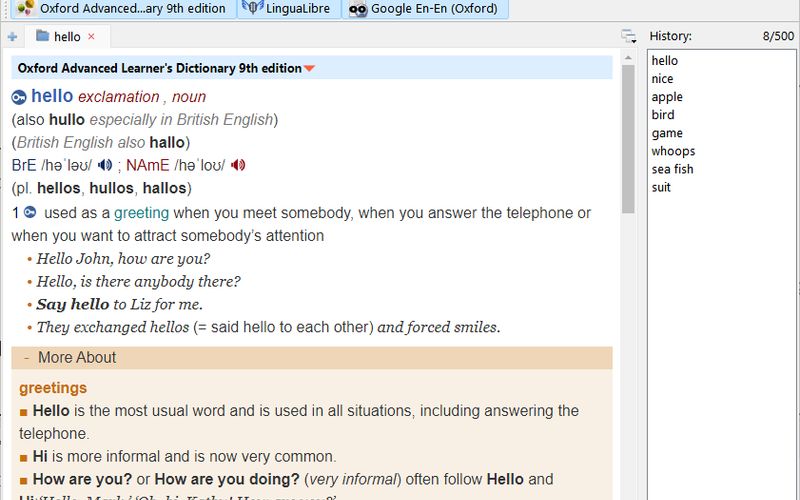The width and height of the screenshot is (800, 500).
Task: Open the tab list button
Action: click(628, 37)
